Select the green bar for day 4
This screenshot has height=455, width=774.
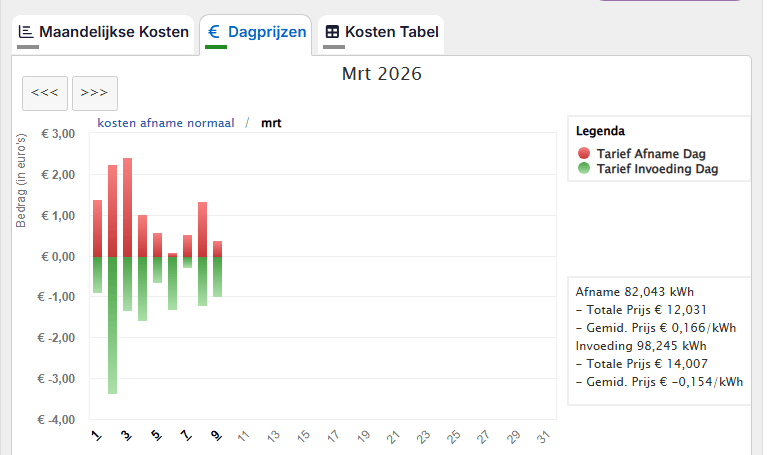143,289
